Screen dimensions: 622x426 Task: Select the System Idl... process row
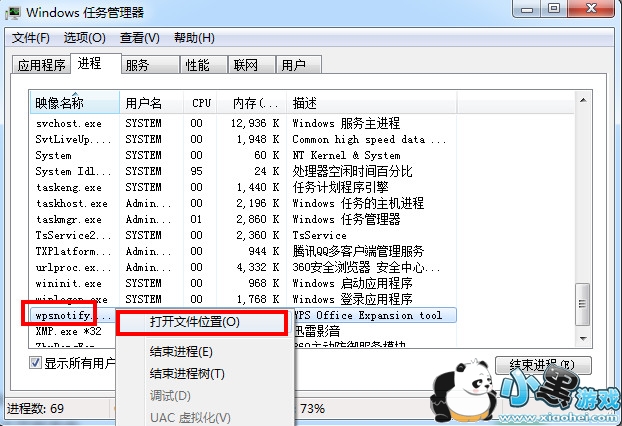pyautogui.click(x=243, y=171)
